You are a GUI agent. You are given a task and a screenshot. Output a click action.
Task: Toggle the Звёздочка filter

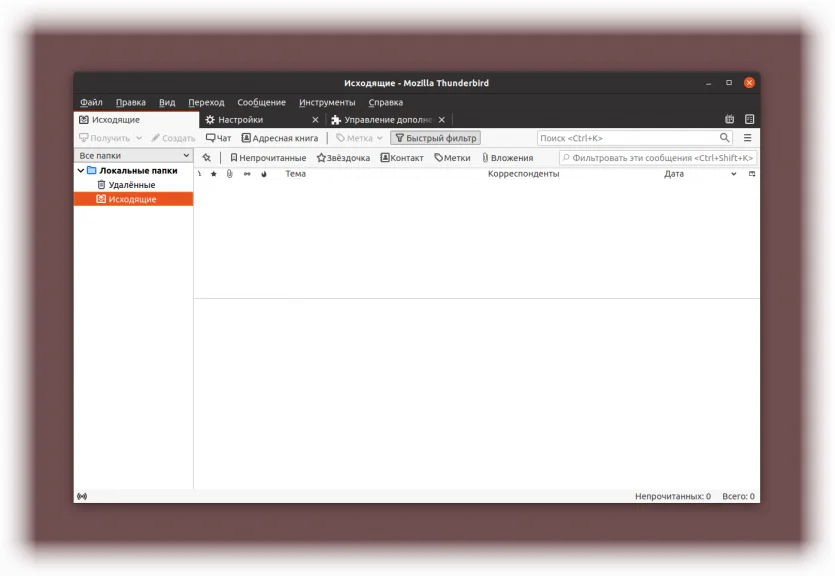tap(343, 158)
